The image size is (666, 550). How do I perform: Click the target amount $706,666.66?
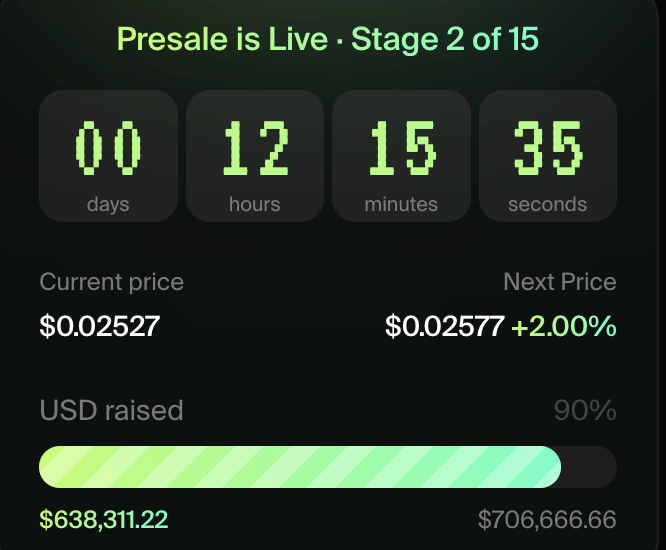[x=547, y=519]
